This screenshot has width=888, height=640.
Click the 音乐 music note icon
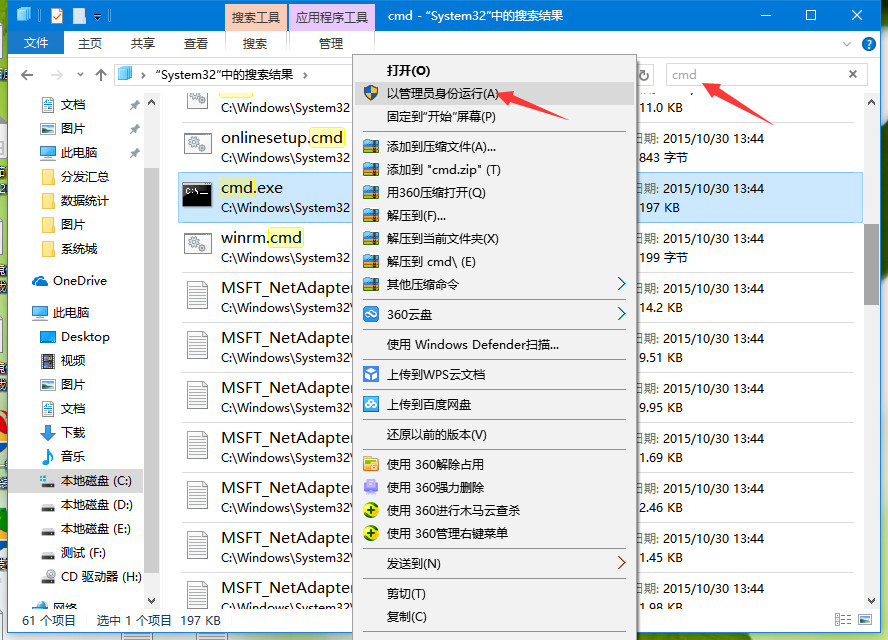(x=48, y=456)
